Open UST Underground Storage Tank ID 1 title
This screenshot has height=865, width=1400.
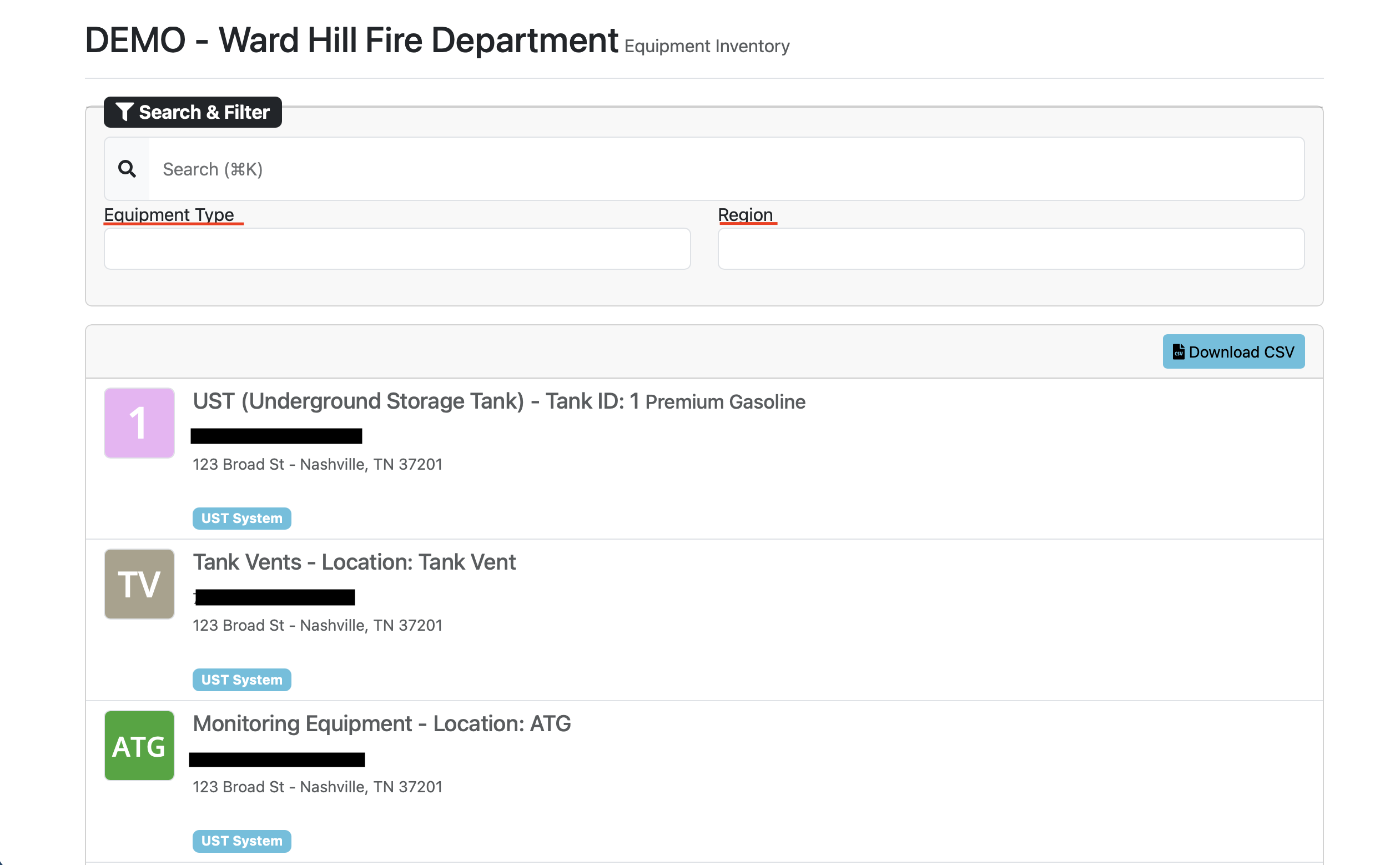click(x=415, y=401)
